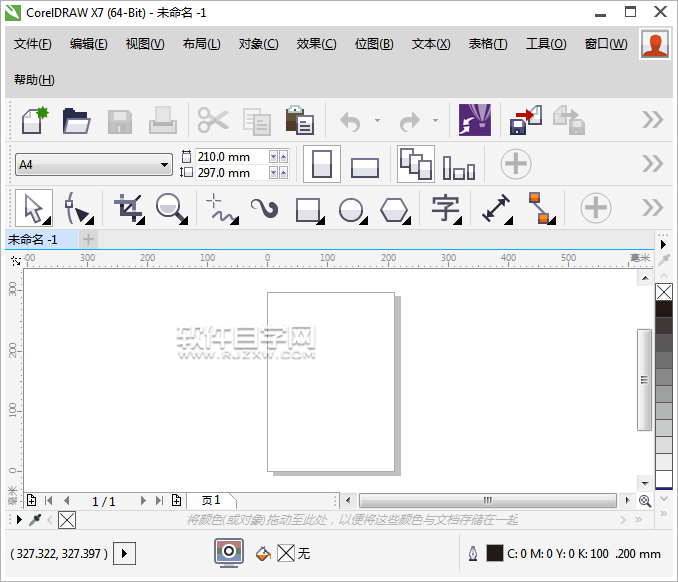The width and height of the screenshot is (678, 582).
Task: Click the outline pen status icon
Action: click(473, 553)
